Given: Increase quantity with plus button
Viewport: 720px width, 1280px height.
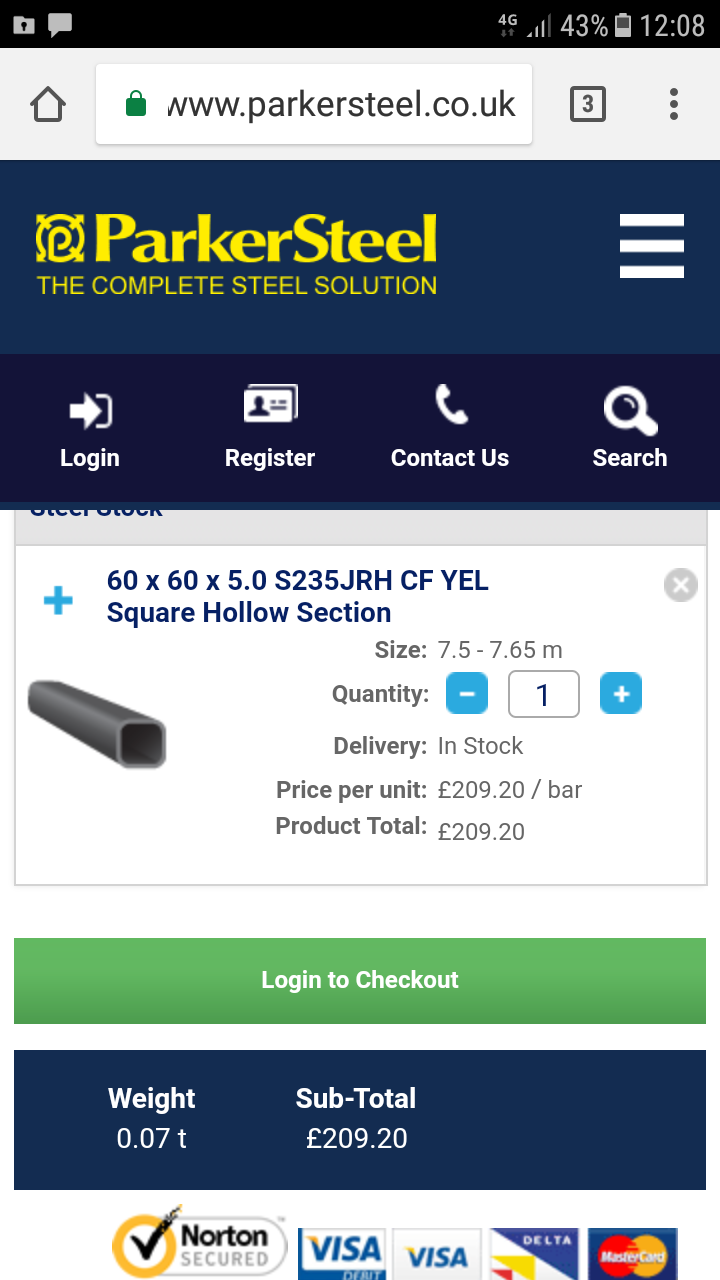Looking at the screenshot, I should pyautogui.click(x=621, y=694).
